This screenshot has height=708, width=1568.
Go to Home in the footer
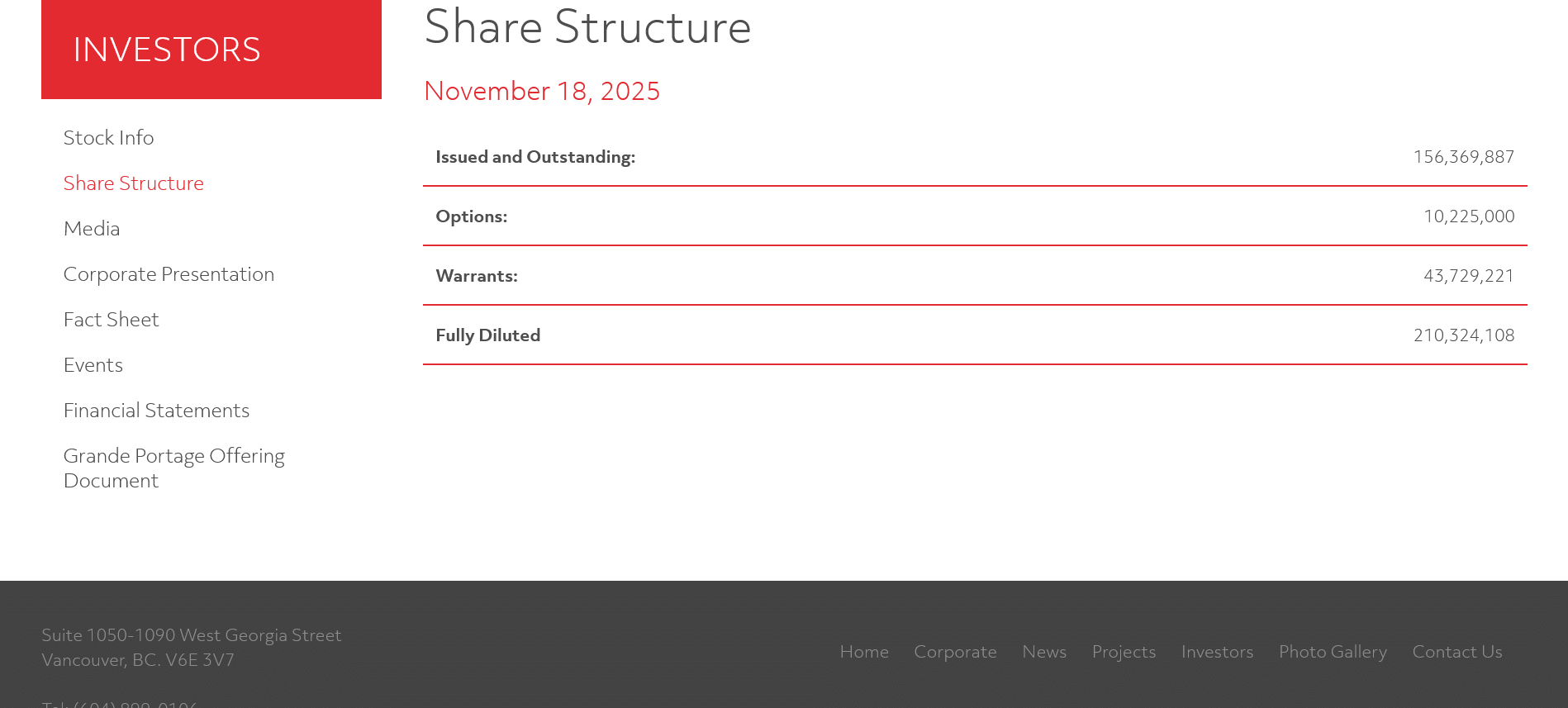point(864,652)
